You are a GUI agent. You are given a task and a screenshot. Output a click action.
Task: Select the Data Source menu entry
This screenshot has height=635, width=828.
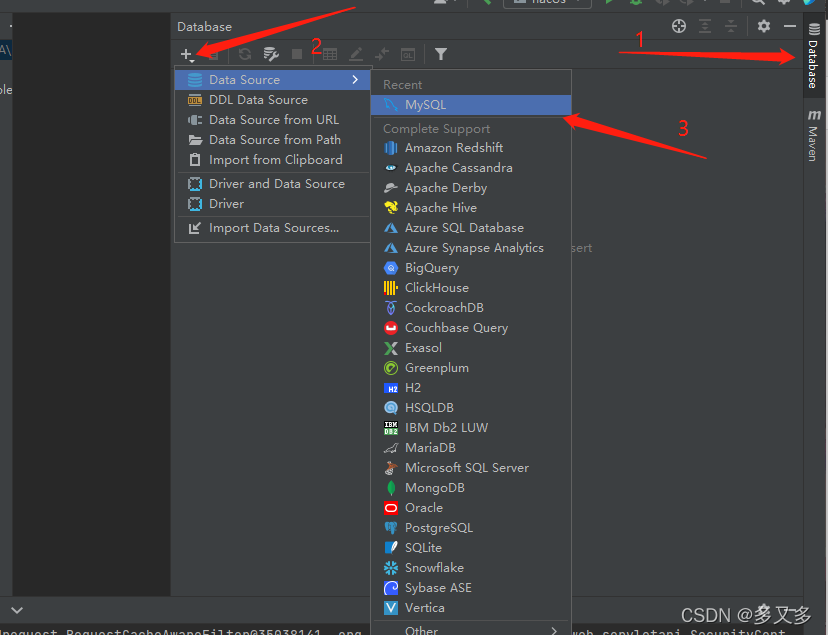(272, 80)
